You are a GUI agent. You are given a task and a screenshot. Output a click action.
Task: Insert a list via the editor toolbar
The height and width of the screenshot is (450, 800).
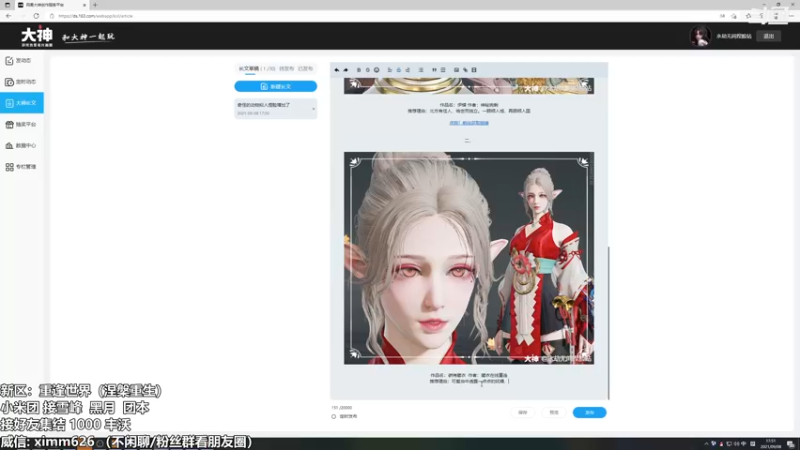coord(421,70)
